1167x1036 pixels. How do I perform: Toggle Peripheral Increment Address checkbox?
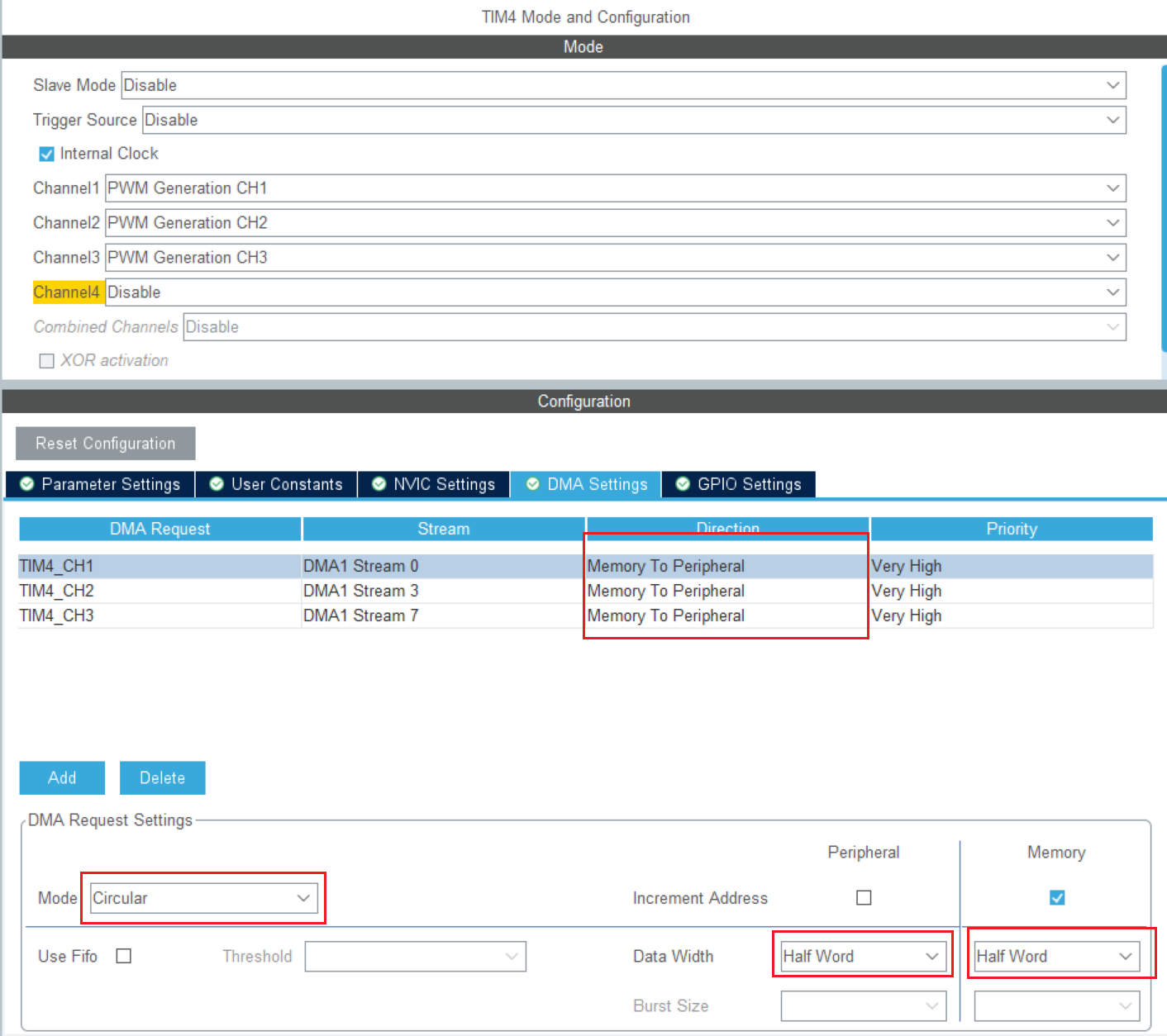click(x=864, y=897)
